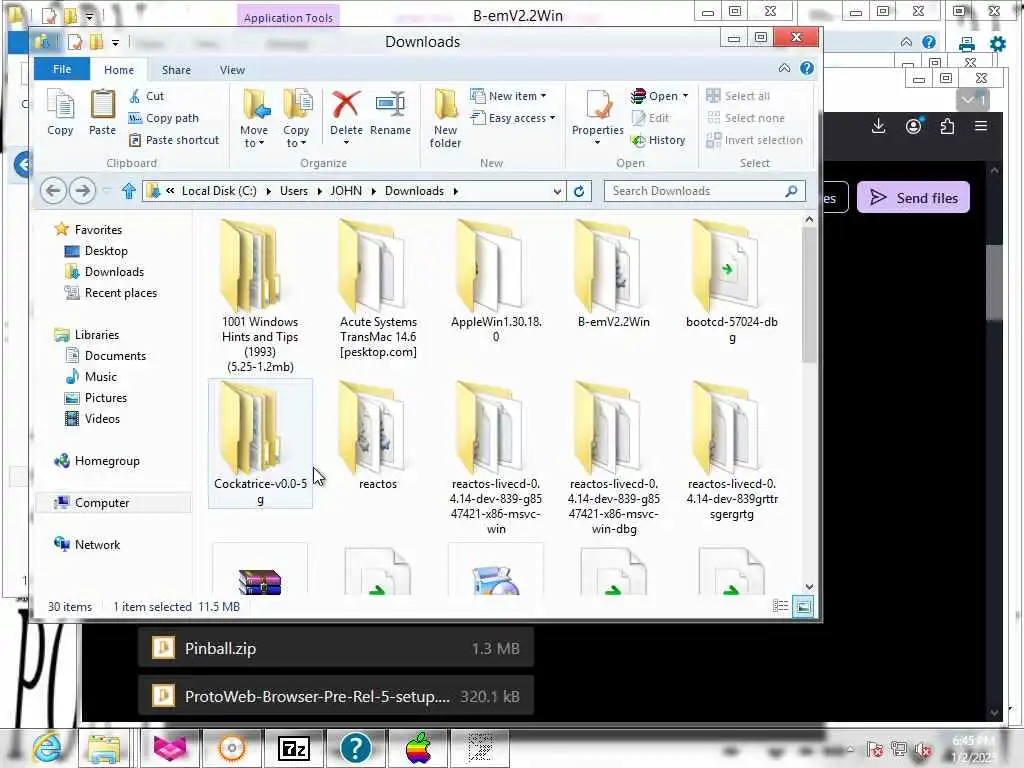Expand the address bar history dropdown
The height and width of the screenshot is (768, 1024).
[x=557, y=191]
